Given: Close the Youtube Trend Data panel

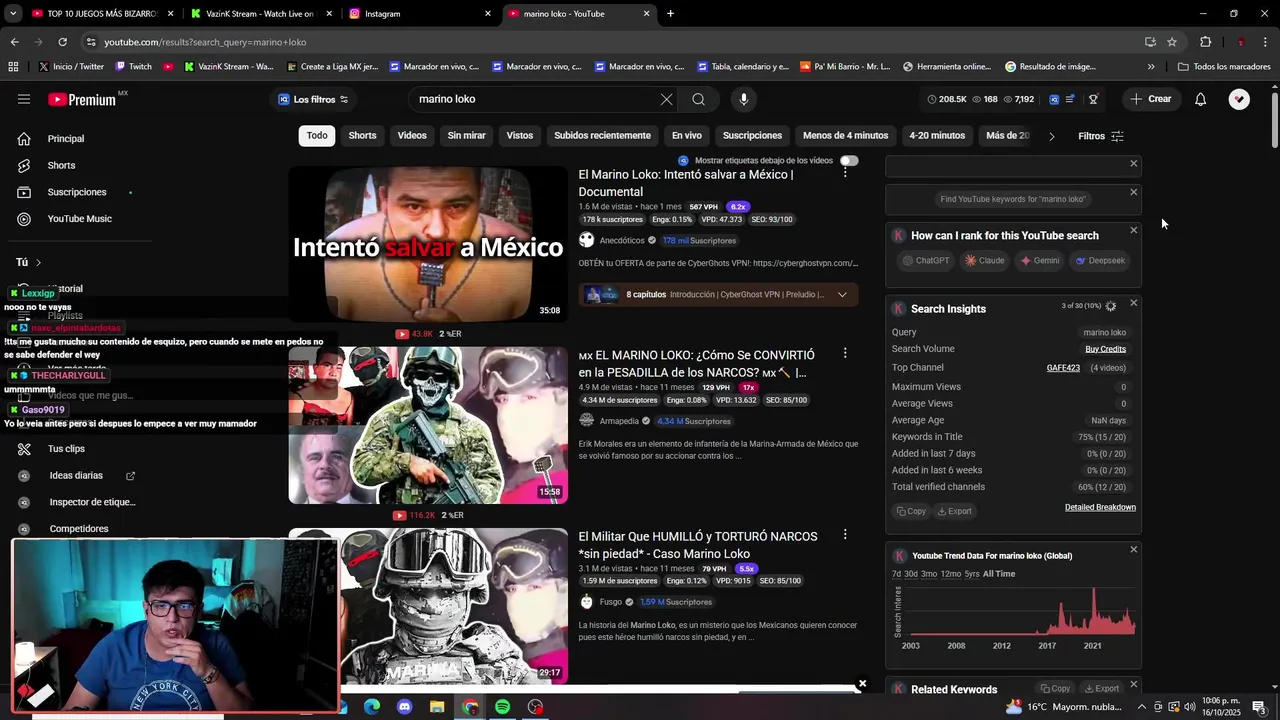Looking at the screenshot, I should click(1133, 549).
